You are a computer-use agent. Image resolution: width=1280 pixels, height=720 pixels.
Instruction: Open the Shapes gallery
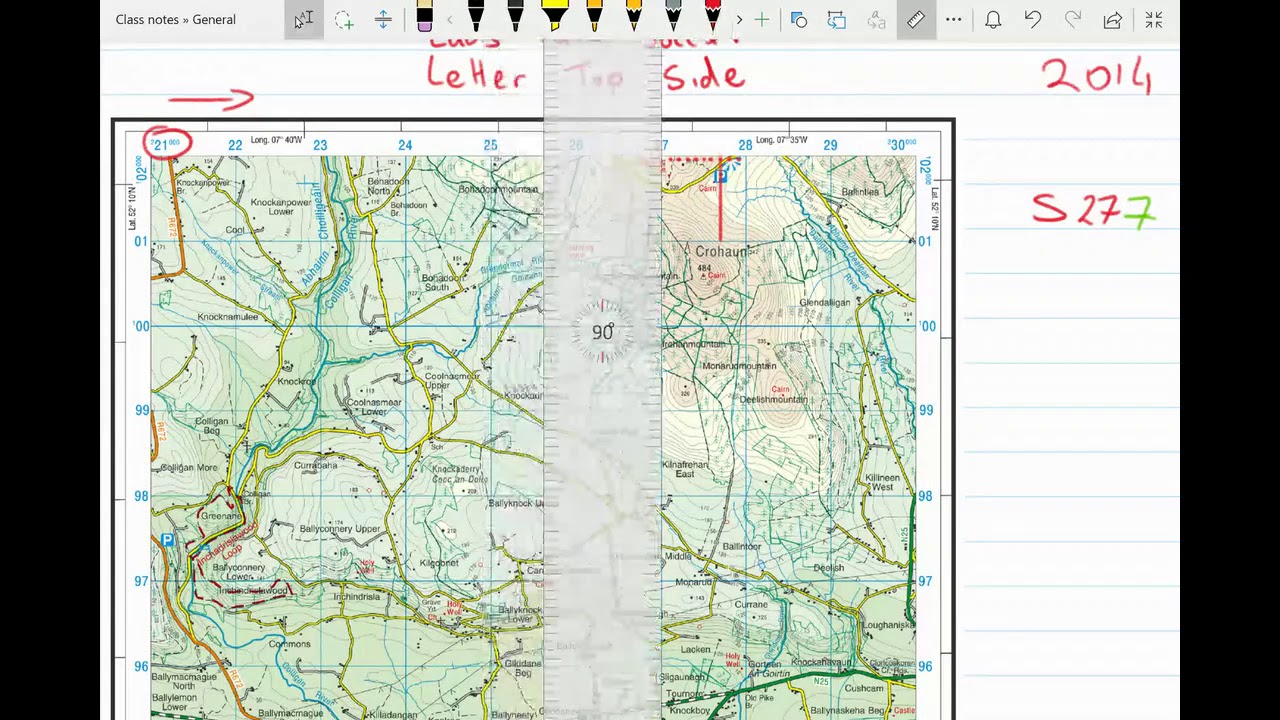click(x=799, y=19)
